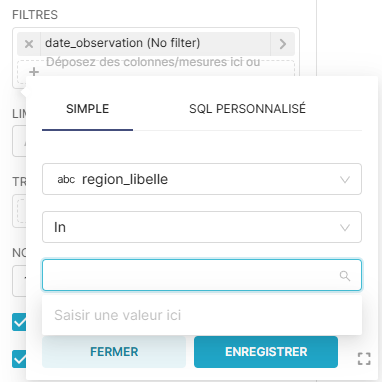Remove the date_observation filter with the X icon
Image resolution: width=382 pixels, height=382 pixels.
point(29,44)
